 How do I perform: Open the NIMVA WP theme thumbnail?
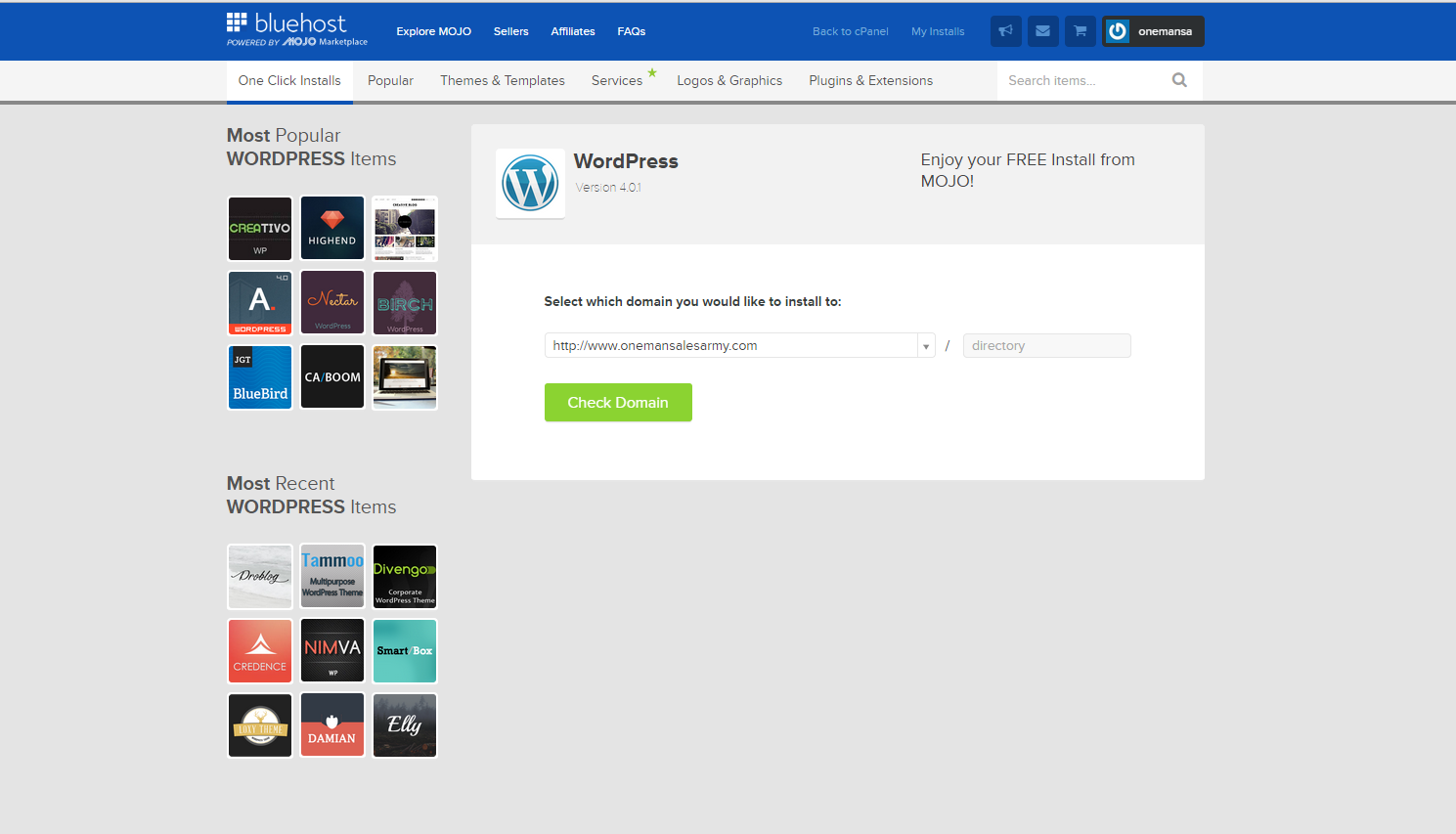tap(332, 651)
